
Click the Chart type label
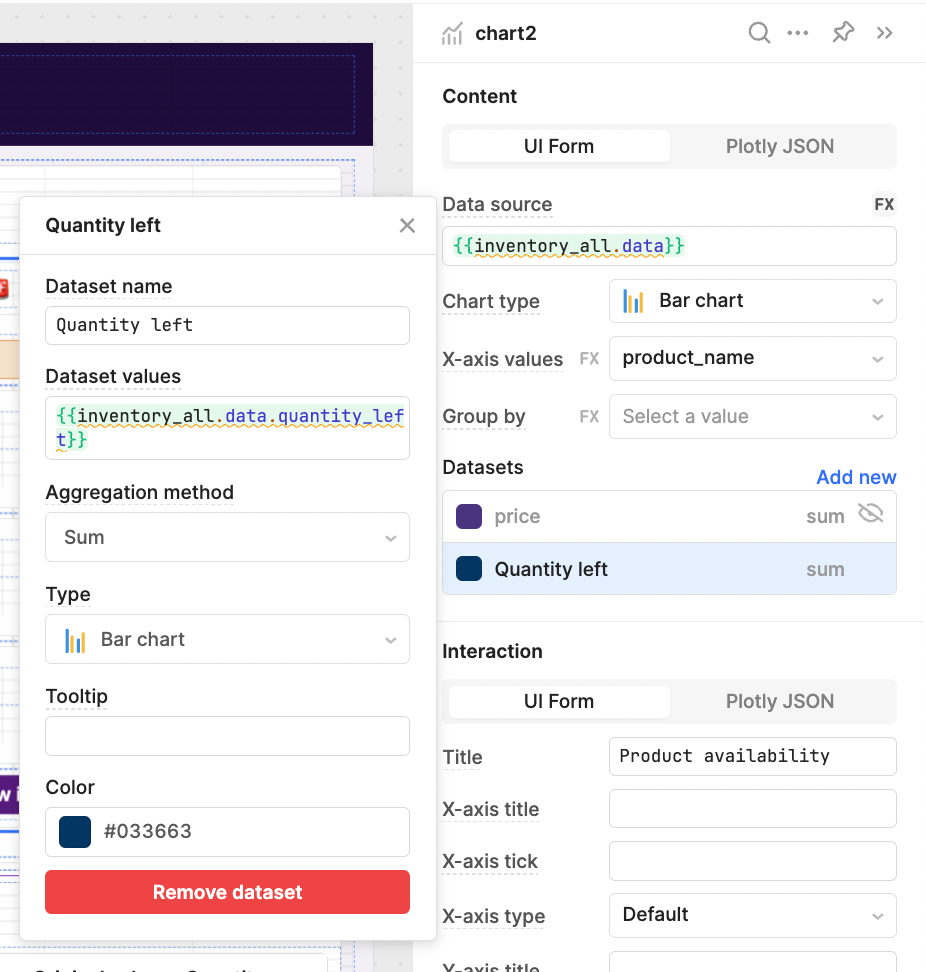tap(491, 301)
